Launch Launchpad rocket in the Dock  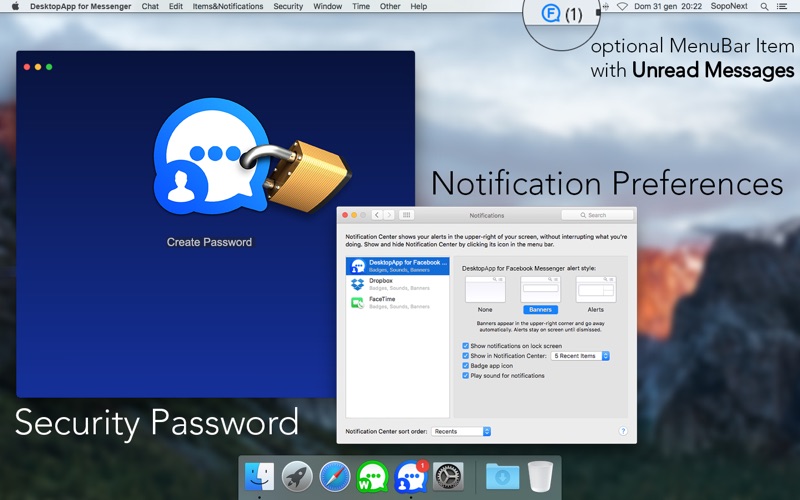[x=297, y=477]
